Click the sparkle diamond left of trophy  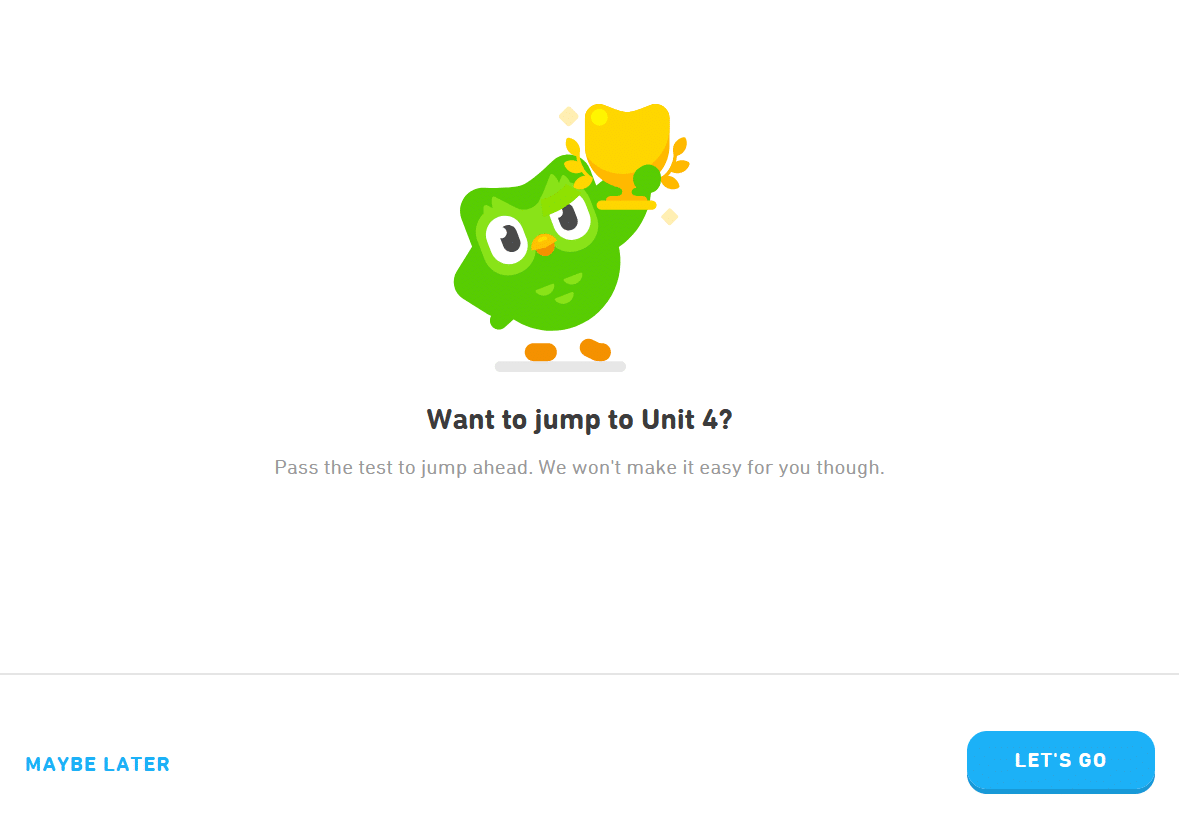[569, 117]
